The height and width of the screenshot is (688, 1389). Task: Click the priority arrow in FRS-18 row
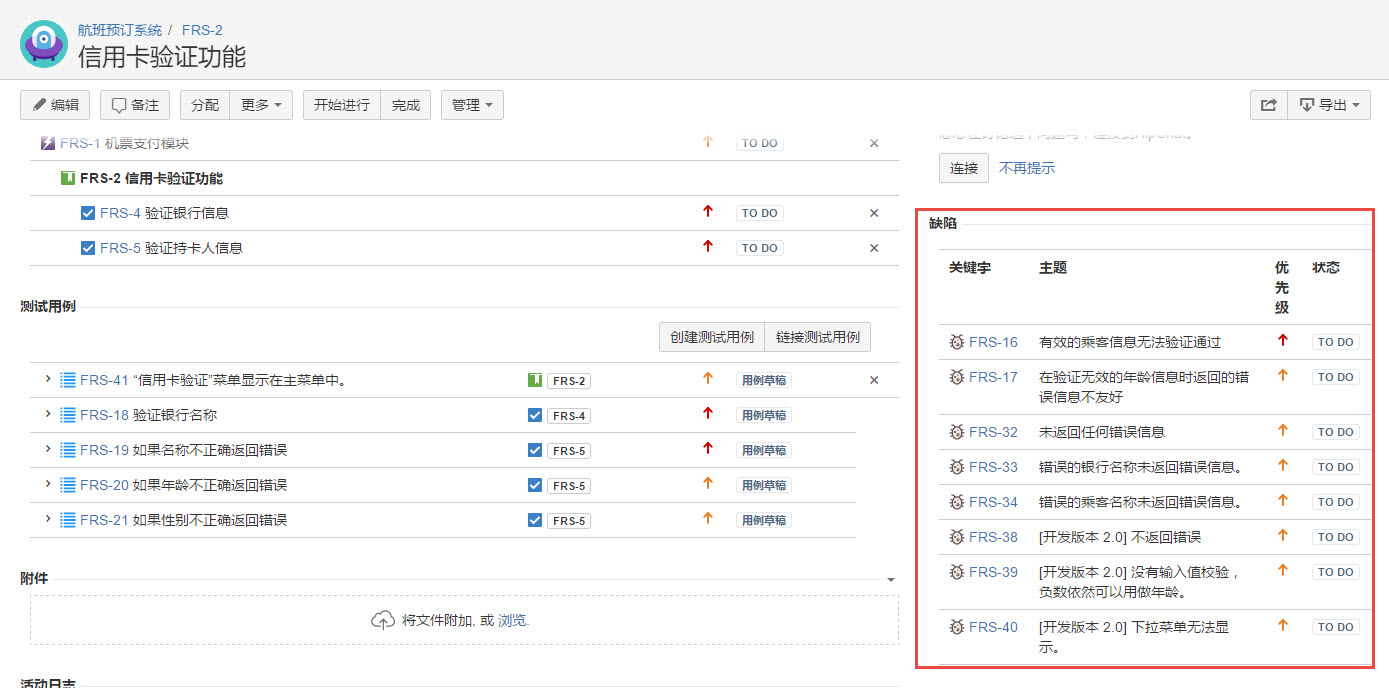coord(708,413)
